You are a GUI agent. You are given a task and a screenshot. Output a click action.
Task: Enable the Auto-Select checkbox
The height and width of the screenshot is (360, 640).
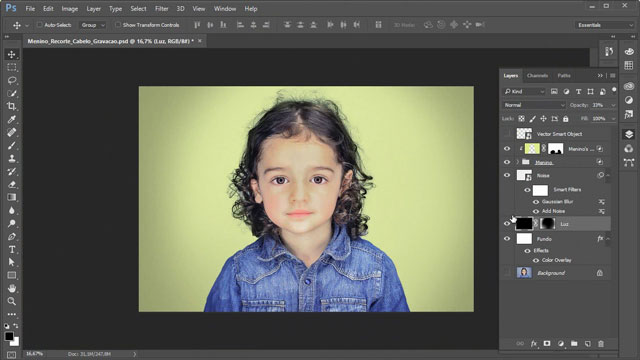(x=40, y=25)
